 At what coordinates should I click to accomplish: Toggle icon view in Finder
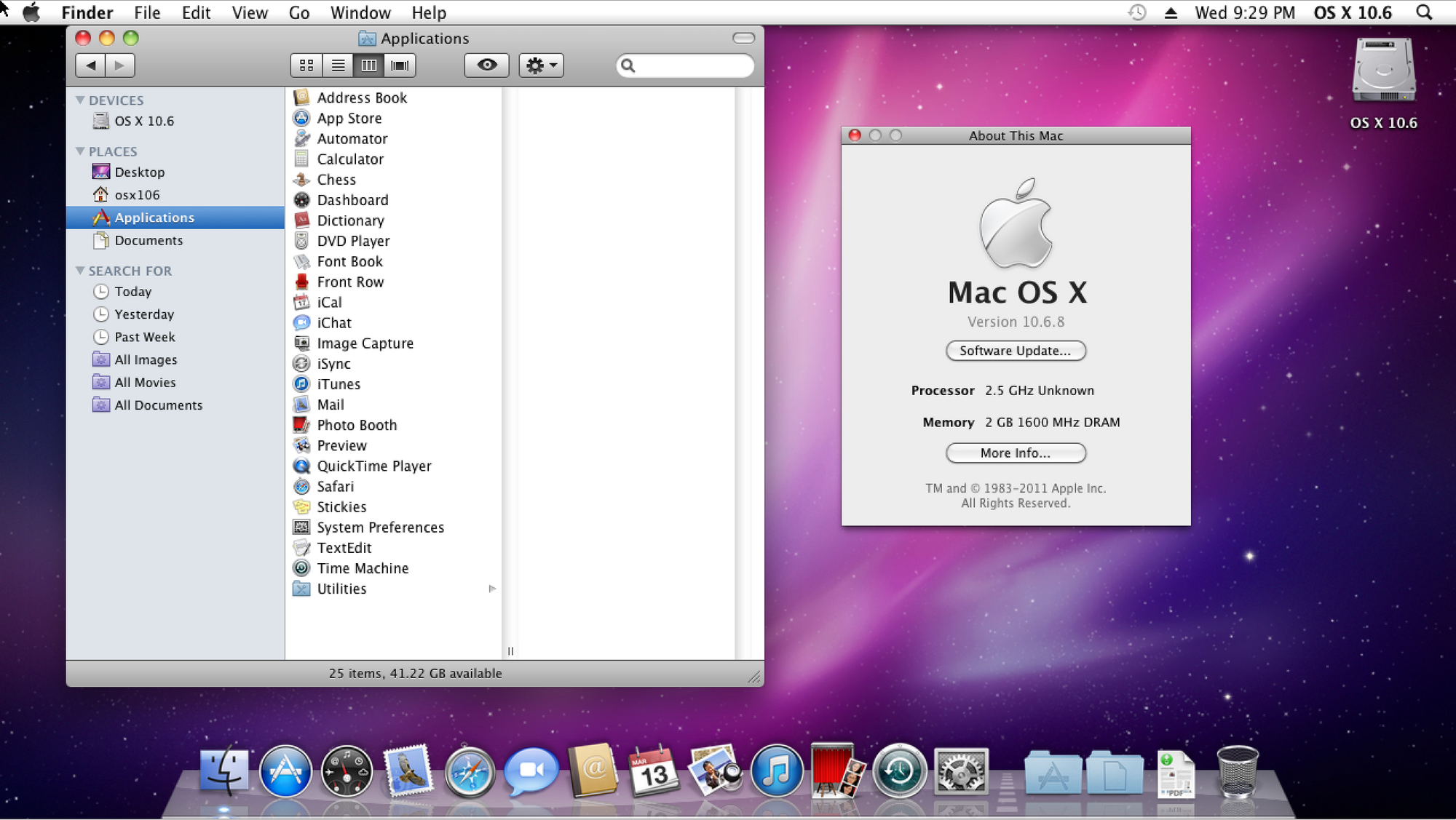click(306, 64)
